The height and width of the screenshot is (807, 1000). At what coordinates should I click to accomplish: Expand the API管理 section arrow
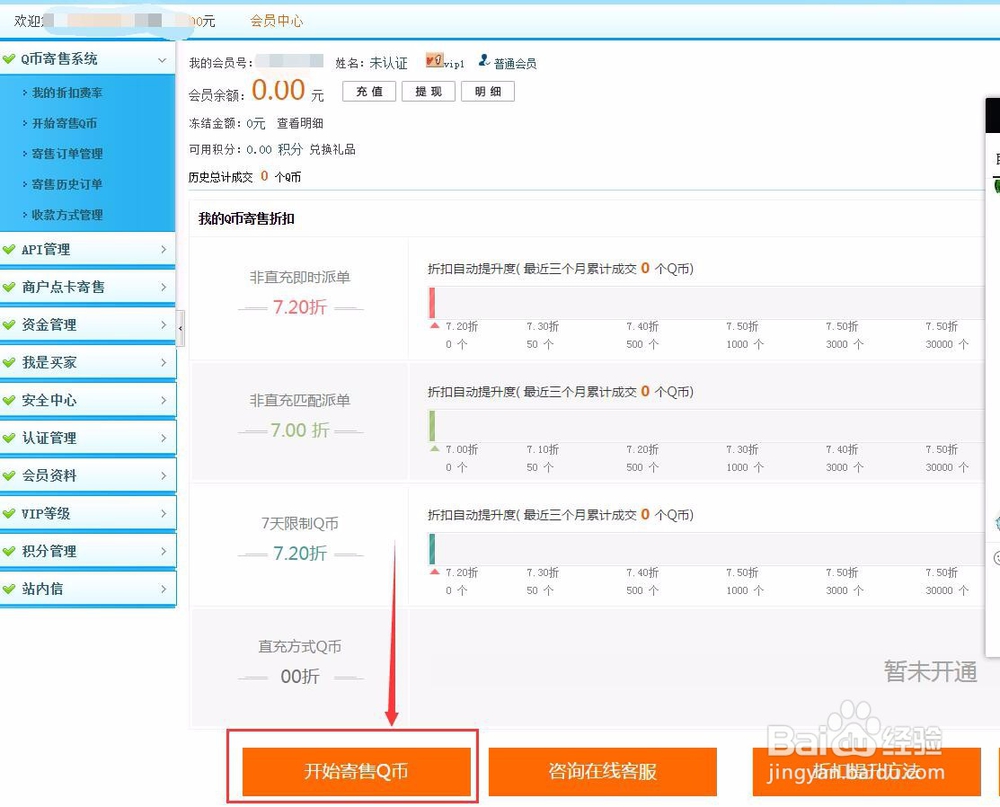tap(163, 249)
